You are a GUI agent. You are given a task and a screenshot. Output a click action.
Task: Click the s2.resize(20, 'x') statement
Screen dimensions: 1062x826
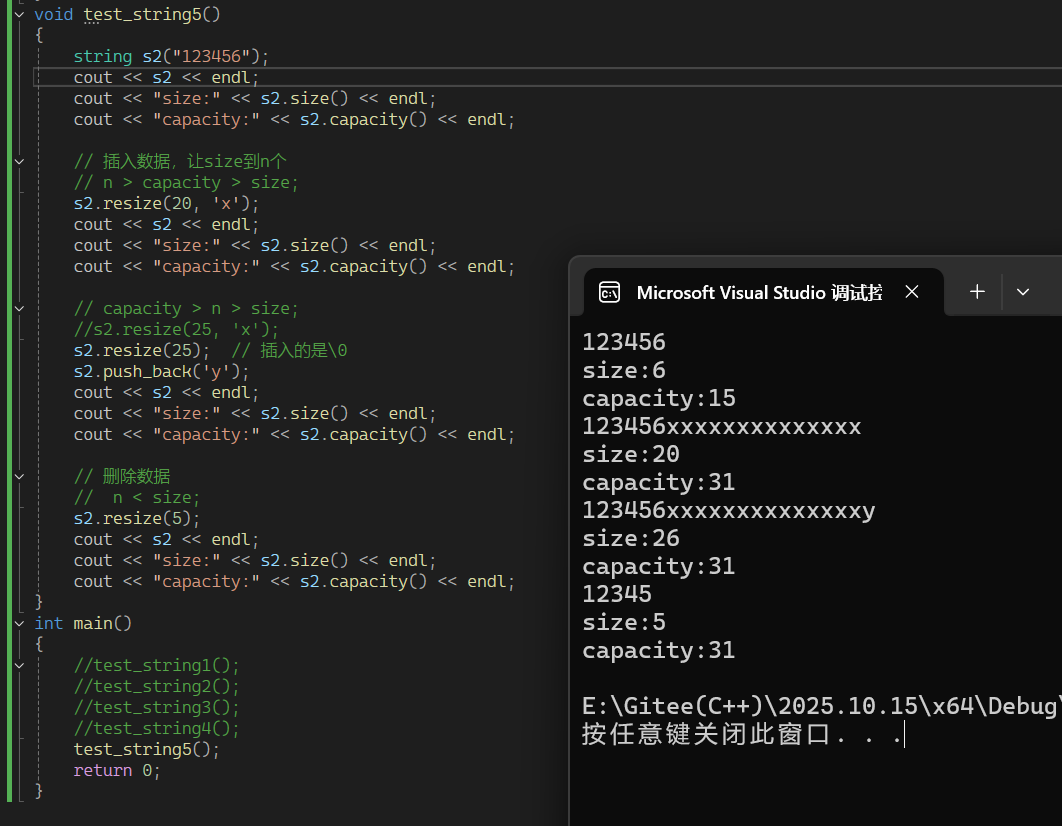pyautogui.click(x=166, y=203)
